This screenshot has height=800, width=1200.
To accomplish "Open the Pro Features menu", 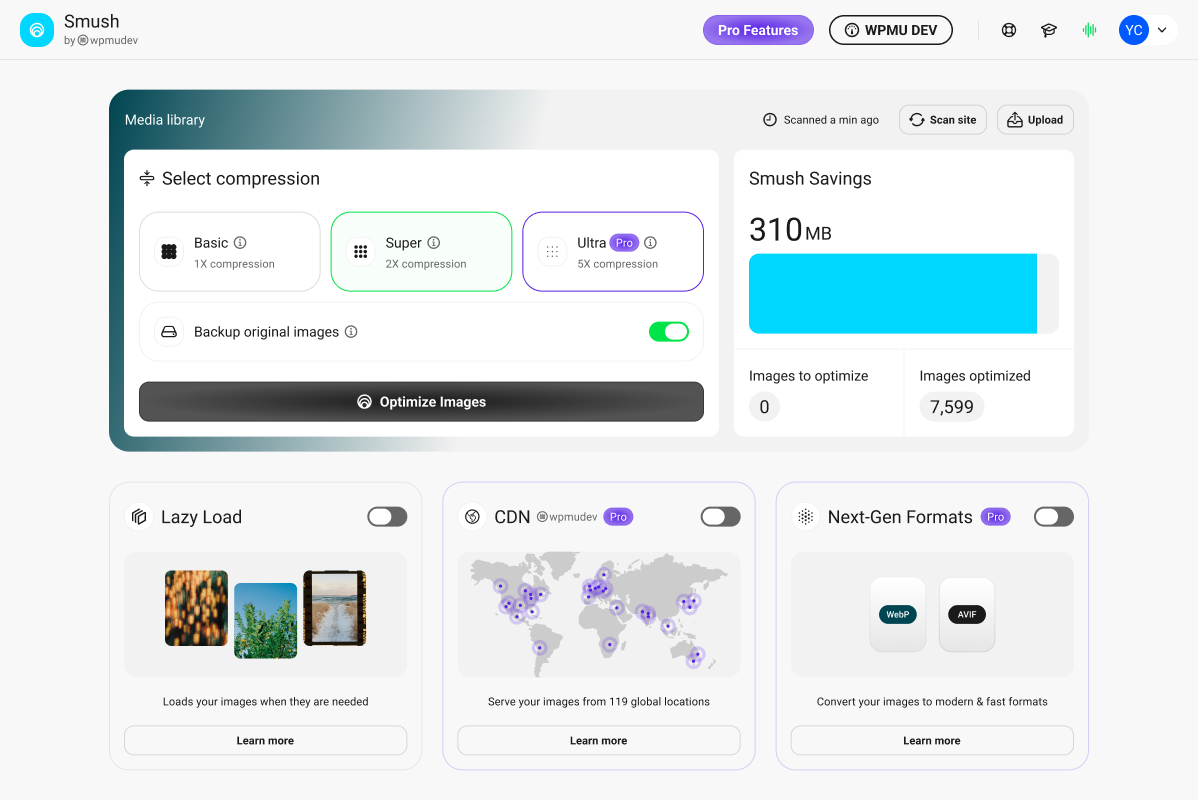I will [x=758, y=30].
